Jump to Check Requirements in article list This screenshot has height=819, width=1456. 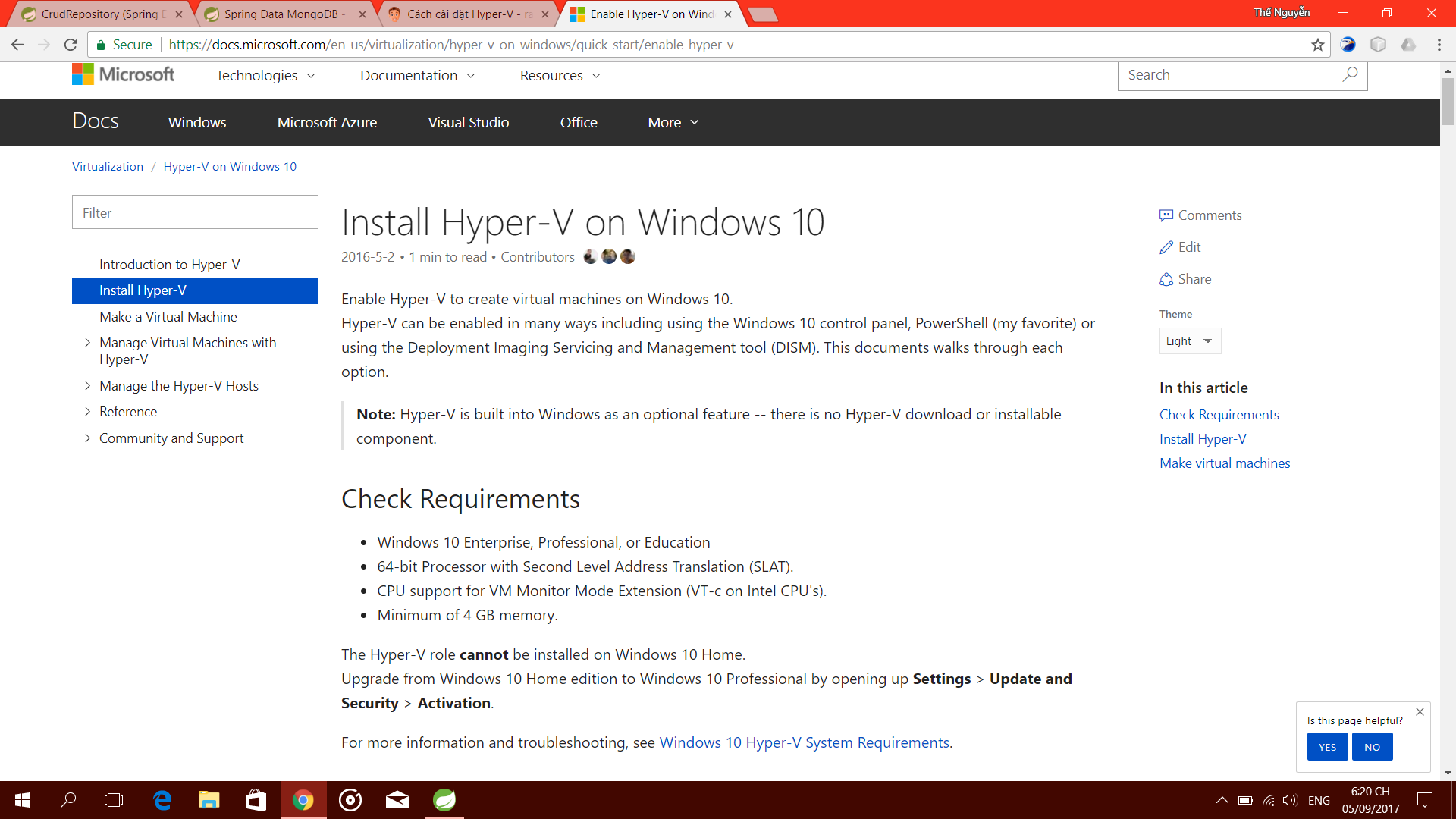point(1219,415)
